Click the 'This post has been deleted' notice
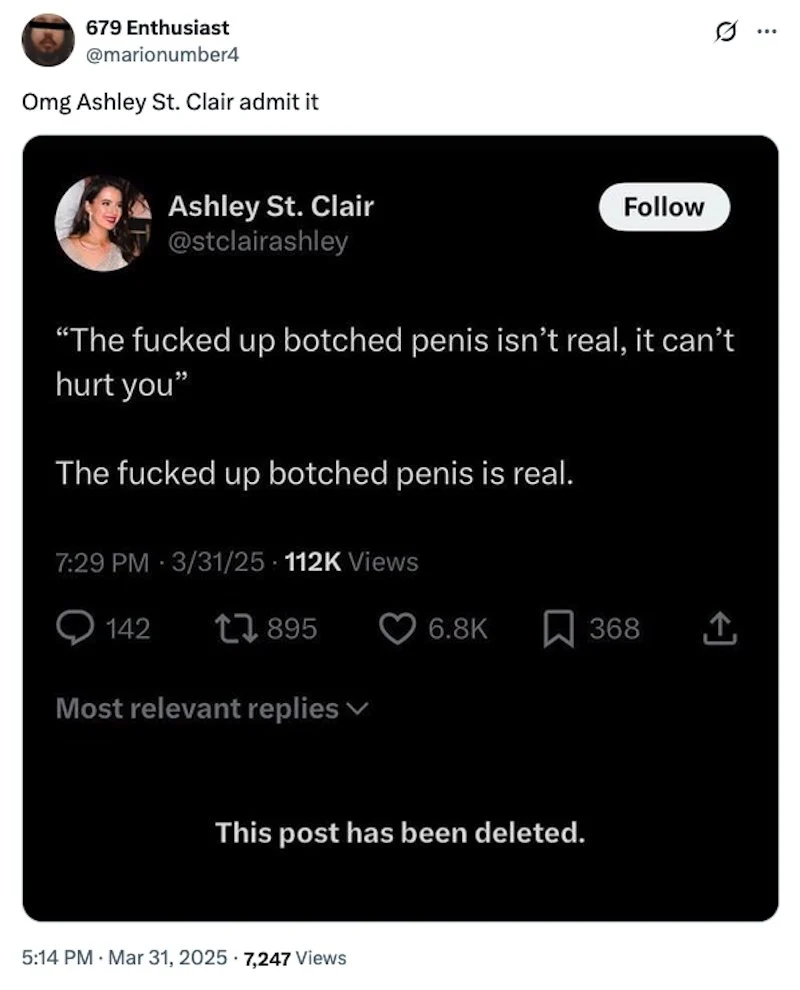Viewport: 800px width, 990px height. [x=400, y=832]
